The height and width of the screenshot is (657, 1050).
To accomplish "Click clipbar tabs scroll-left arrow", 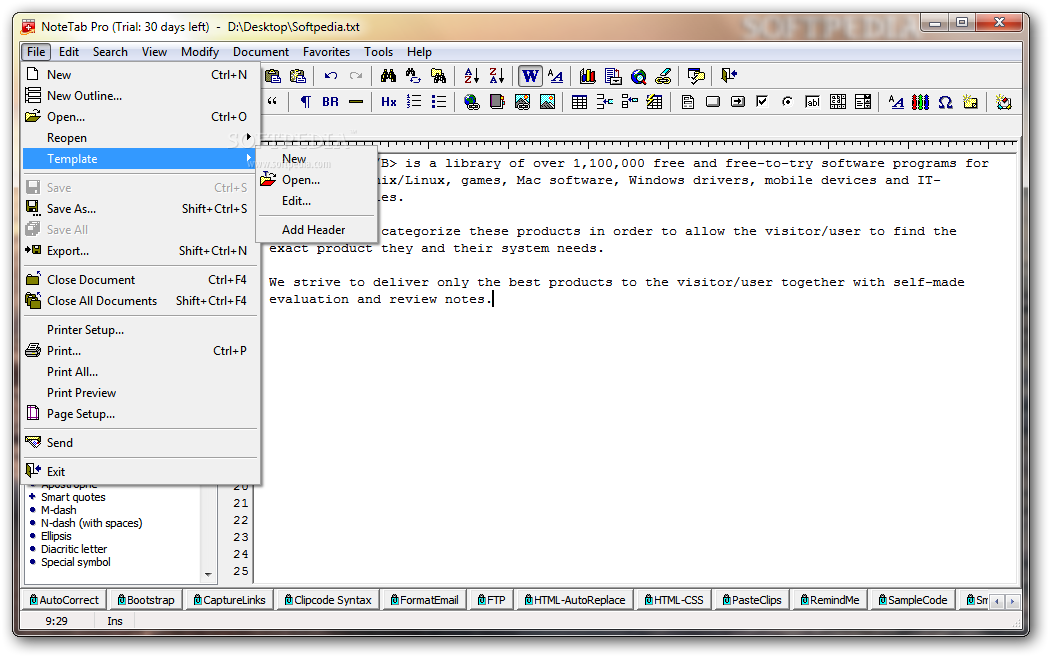I will coord(997,601).
